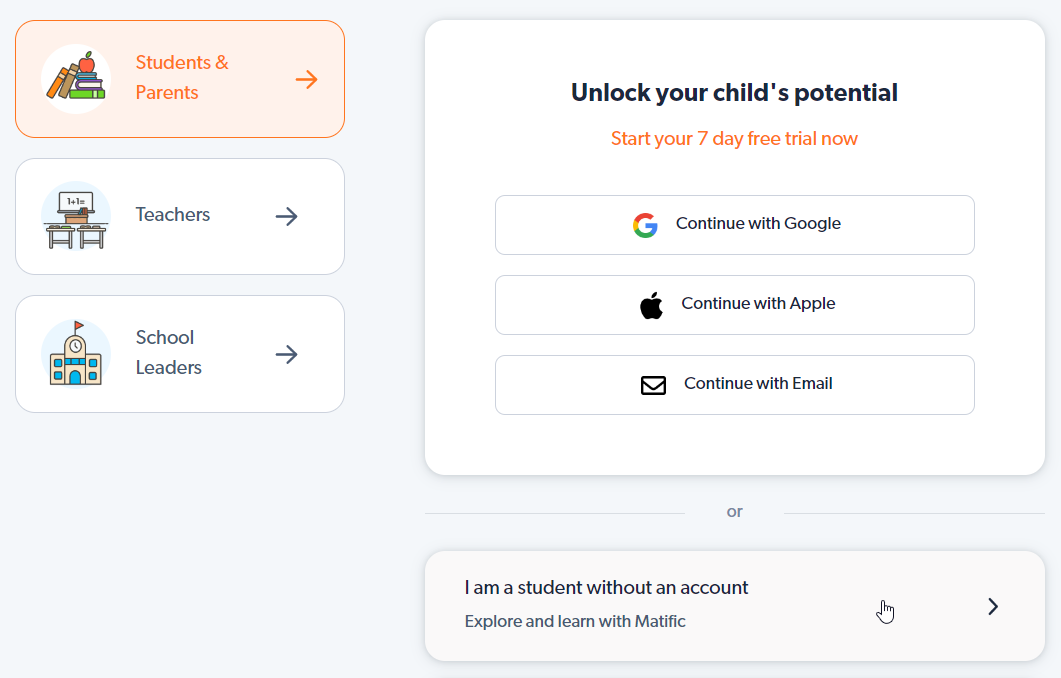Click the arrow next to School Leaders
The height and width of the screenshot is (678, 1061).
(x=286, y=355)
